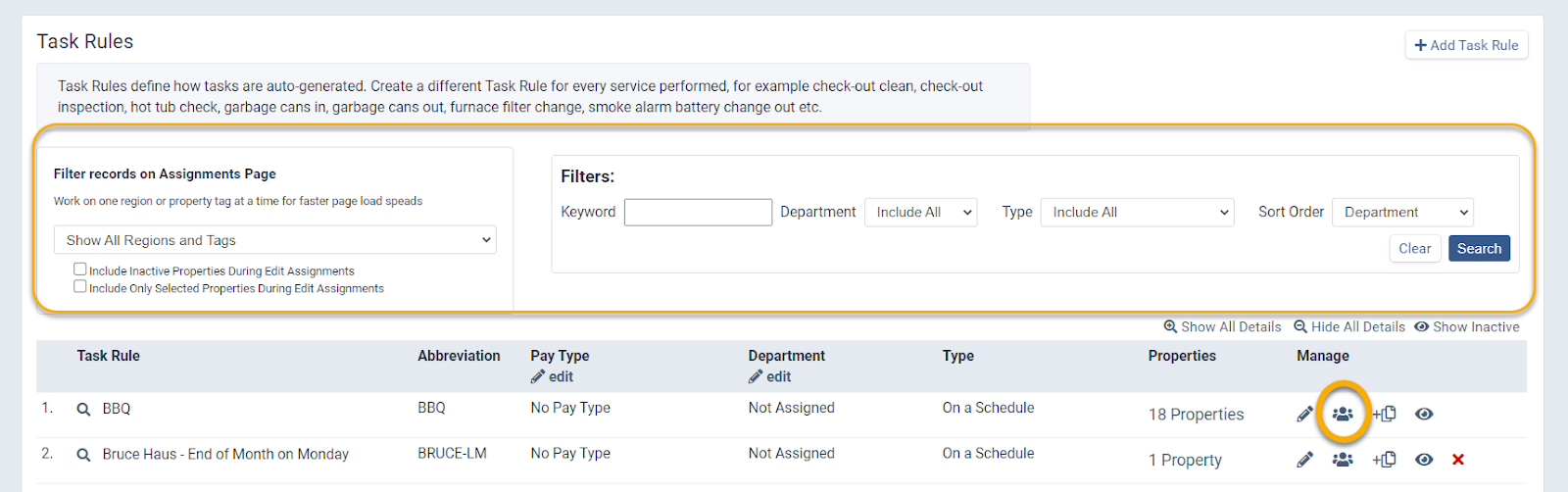
Task: Click the Show Inactive link
Action: point(1467,327)
